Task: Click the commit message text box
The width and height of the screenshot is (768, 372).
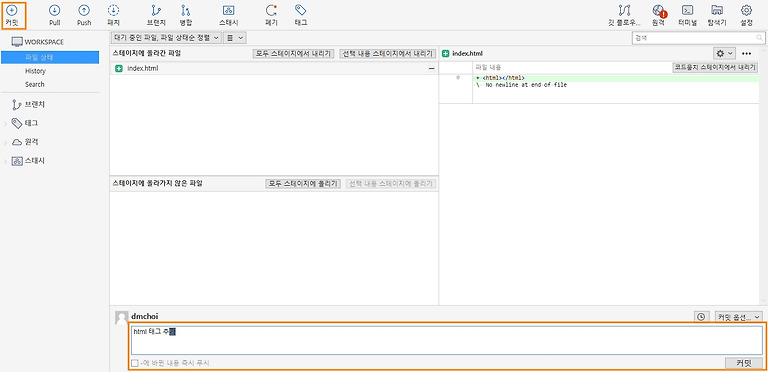Action: 447,340
